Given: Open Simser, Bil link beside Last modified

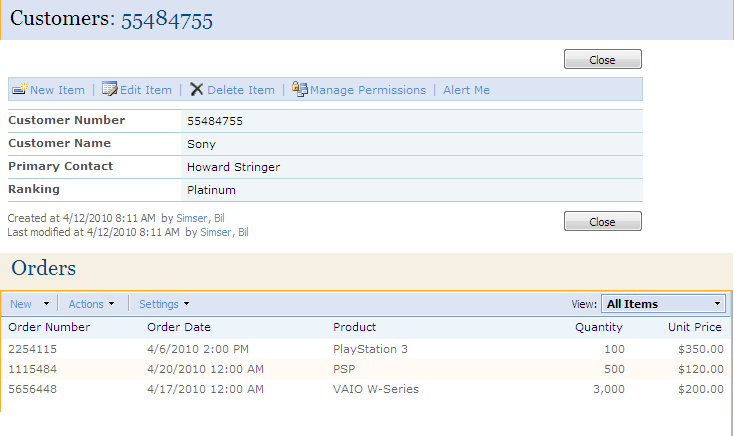Looking at the screenshot, I should click(224, 232).
